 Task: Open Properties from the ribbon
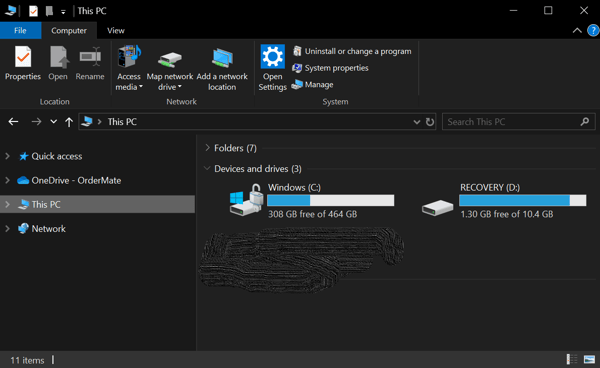tap(23, 64)
